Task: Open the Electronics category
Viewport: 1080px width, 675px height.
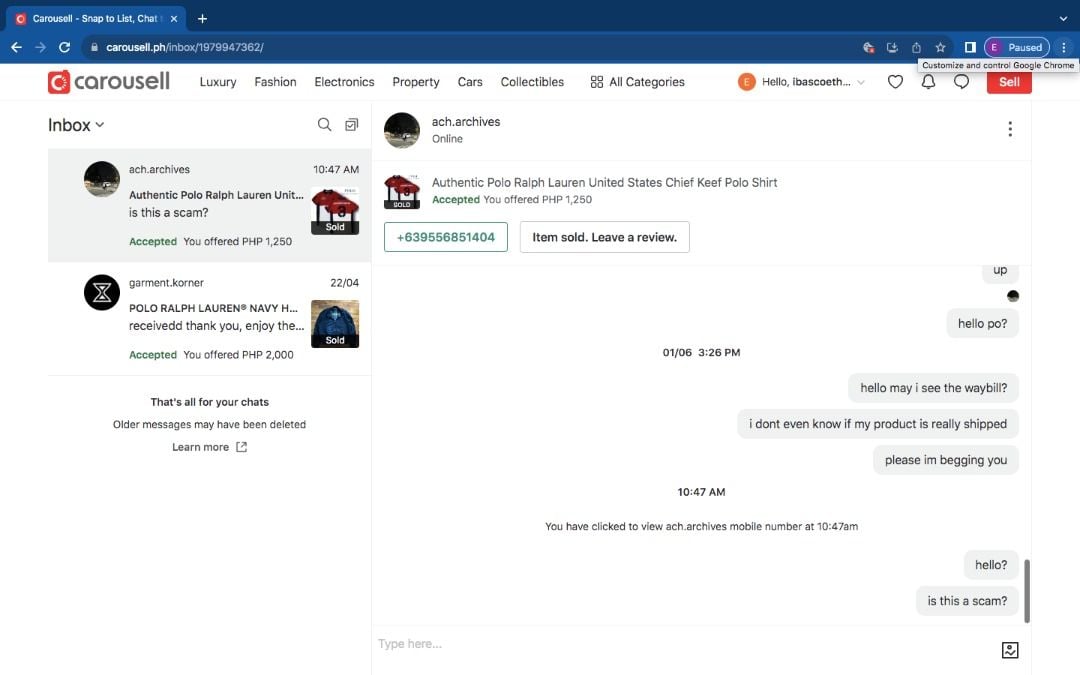Action: pos(344,82)
